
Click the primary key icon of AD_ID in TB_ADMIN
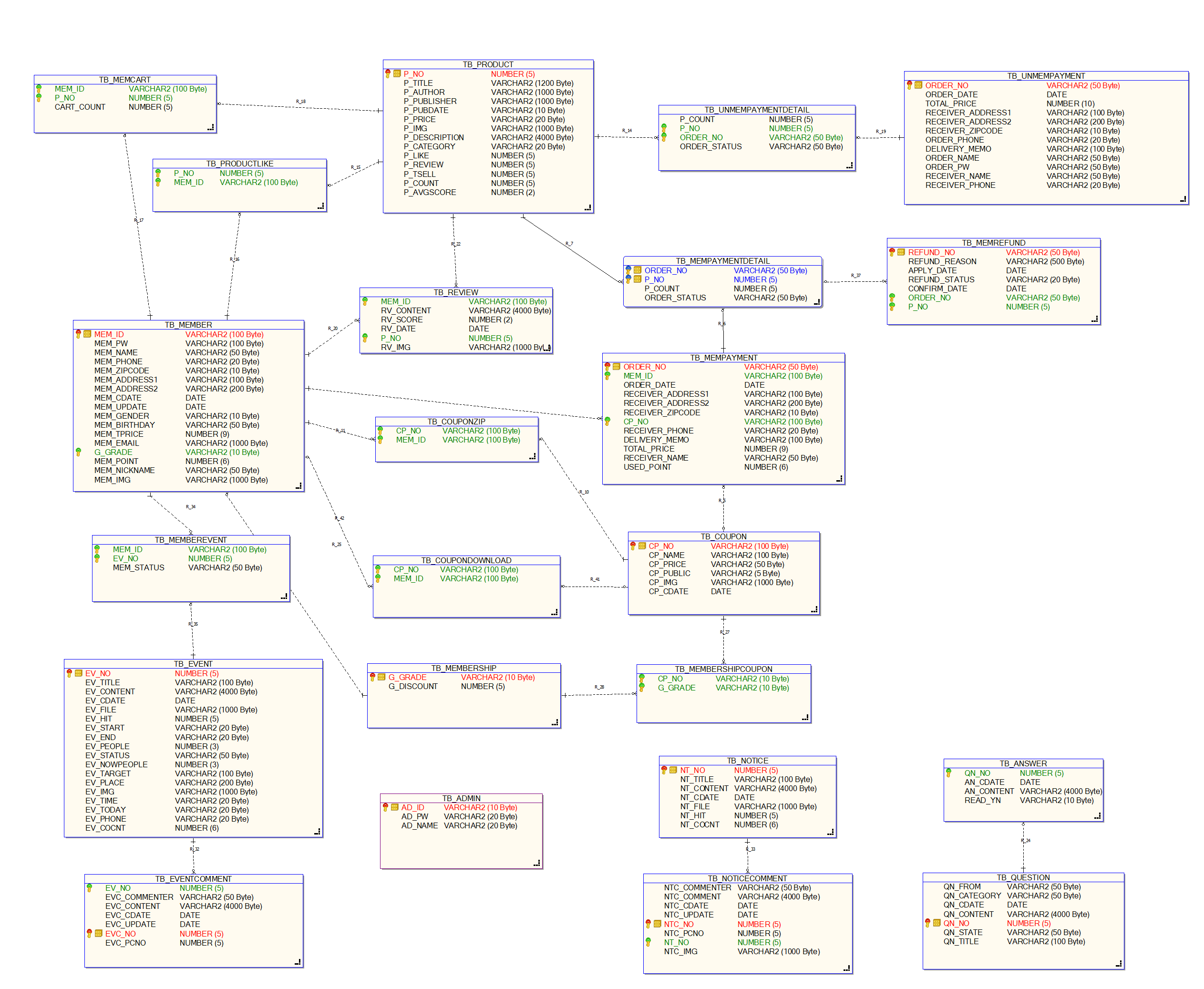pos(386,807)
